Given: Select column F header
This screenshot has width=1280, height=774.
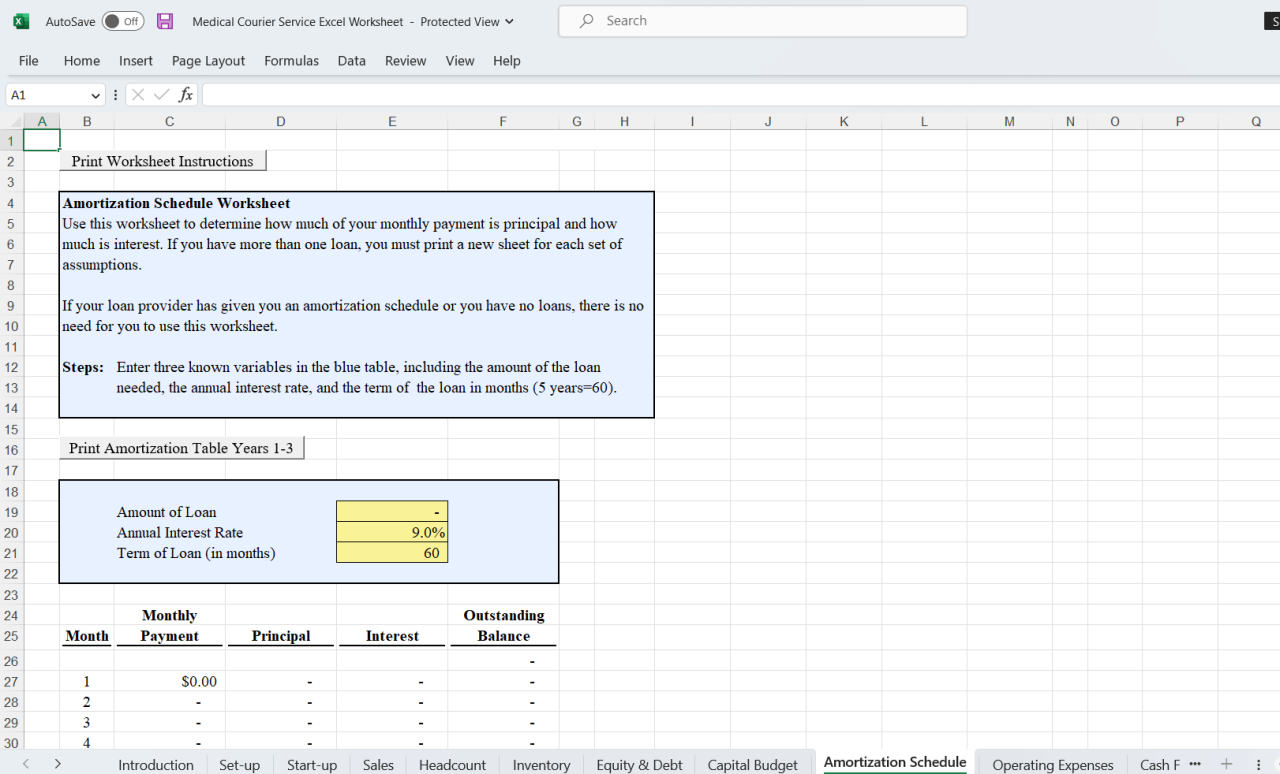Looking at the screenshot, I should 503,122.
